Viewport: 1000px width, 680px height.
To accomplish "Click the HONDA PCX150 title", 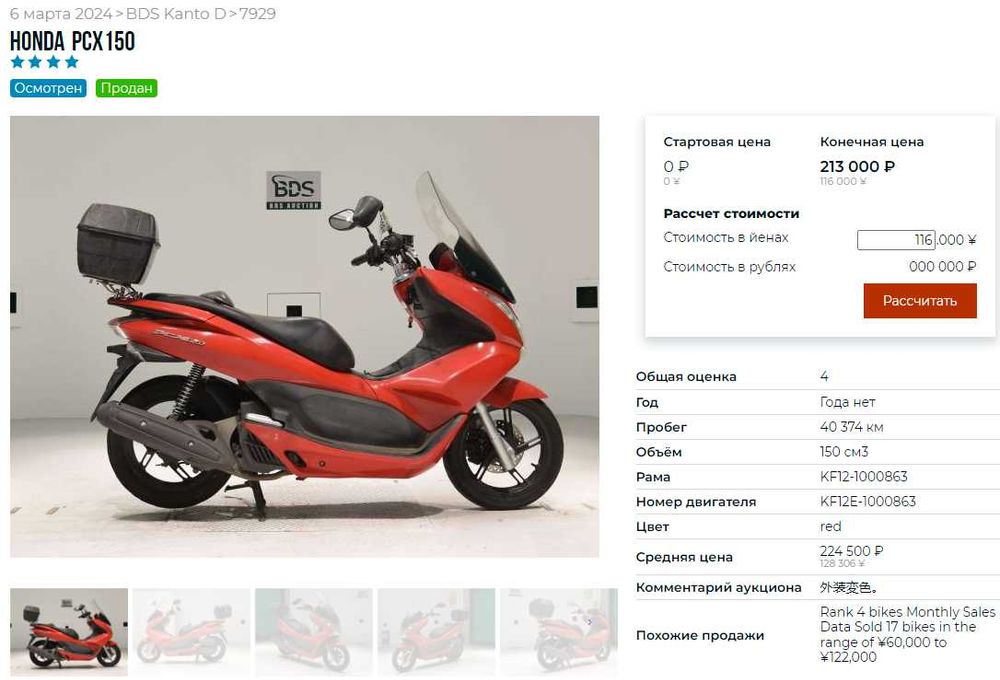I will [72, 41].
